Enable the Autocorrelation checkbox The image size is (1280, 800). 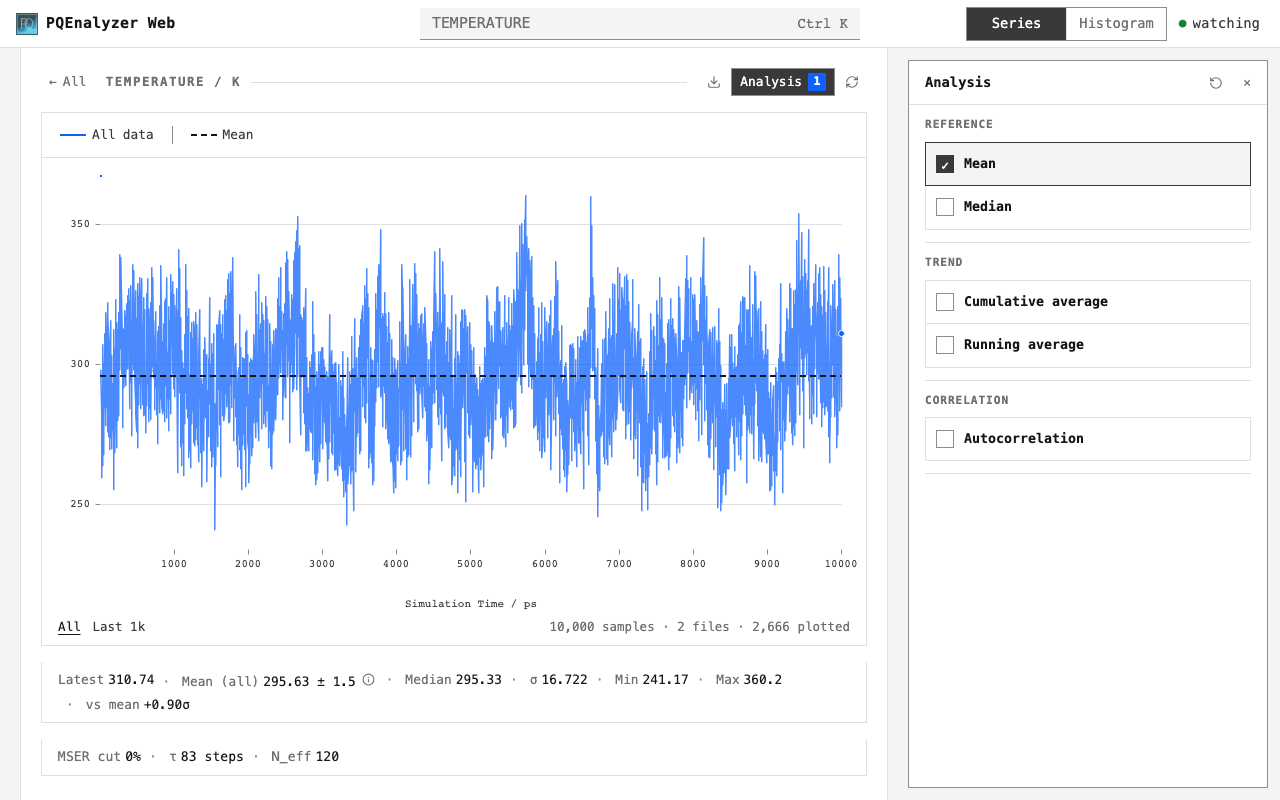(945, 439)
